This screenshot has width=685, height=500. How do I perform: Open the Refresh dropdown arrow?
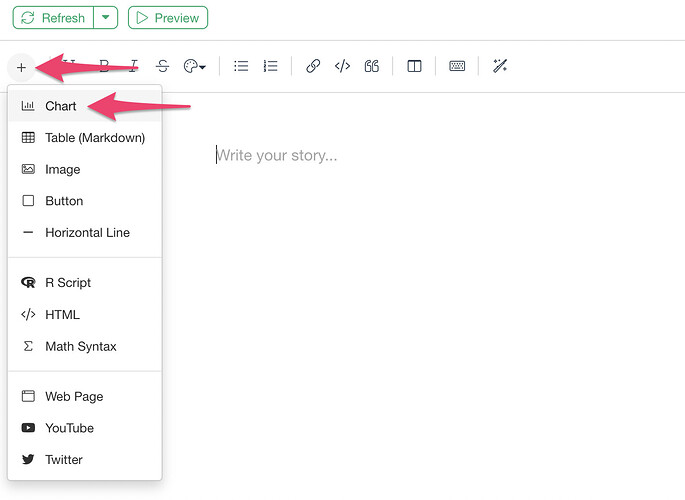click(106, 18)
